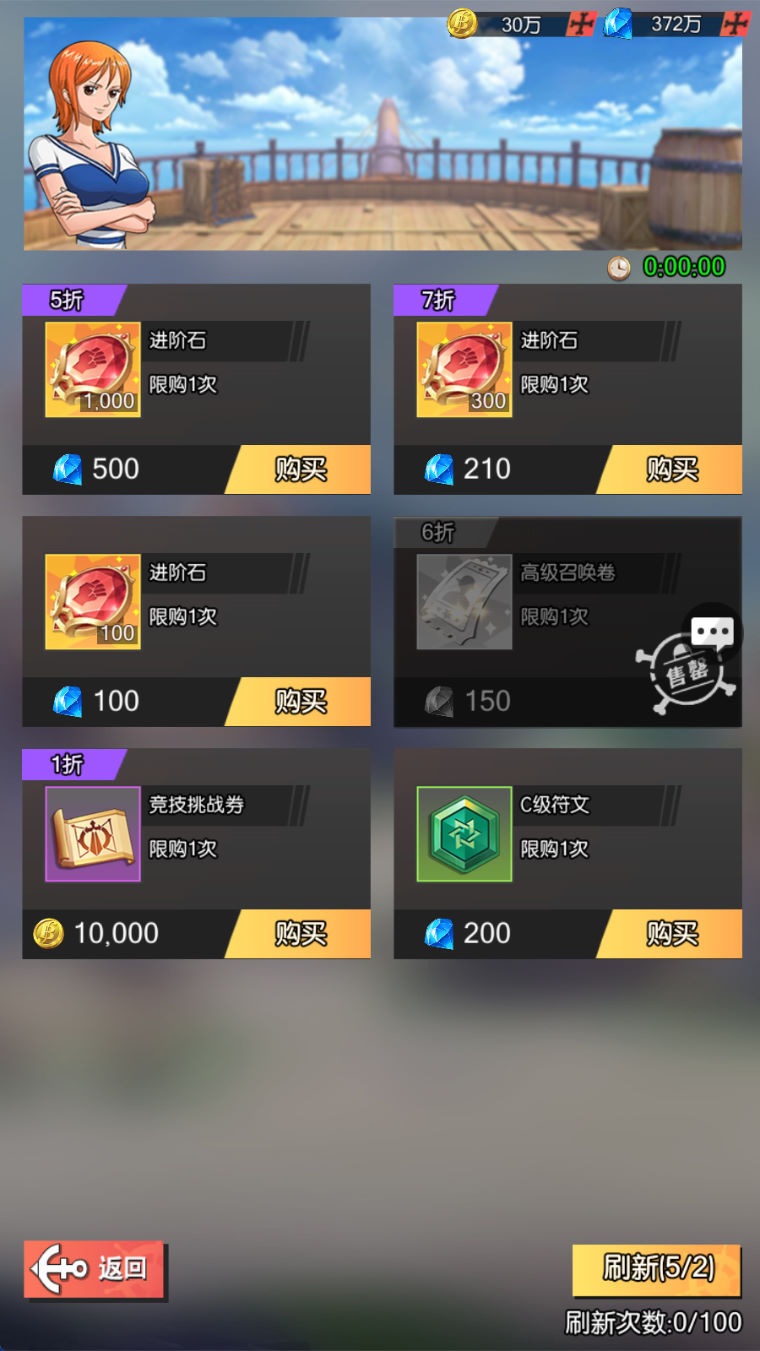Buy the 进阶石 for 210 diamonds
Viewport: 760px width, 1351px height.
click(x=670, y=469)
